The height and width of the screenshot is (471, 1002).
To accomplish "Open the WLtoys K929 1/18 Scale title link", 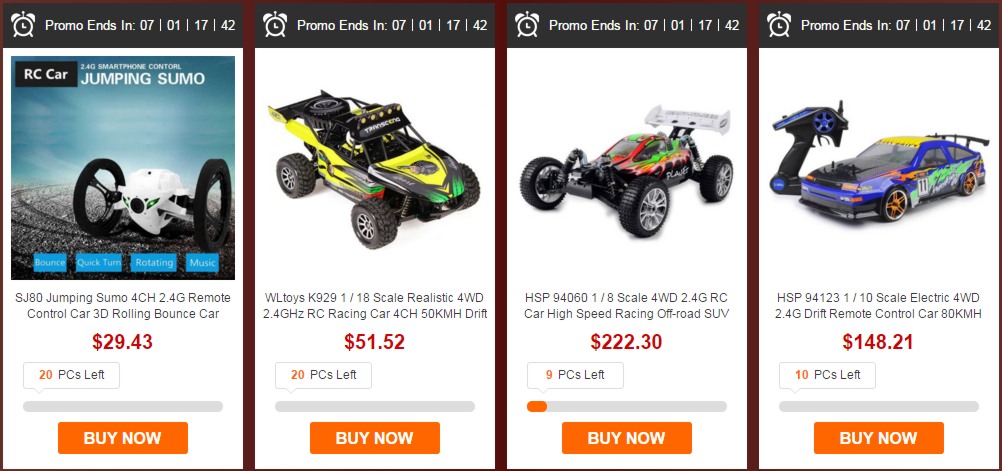I will point(374,306).
